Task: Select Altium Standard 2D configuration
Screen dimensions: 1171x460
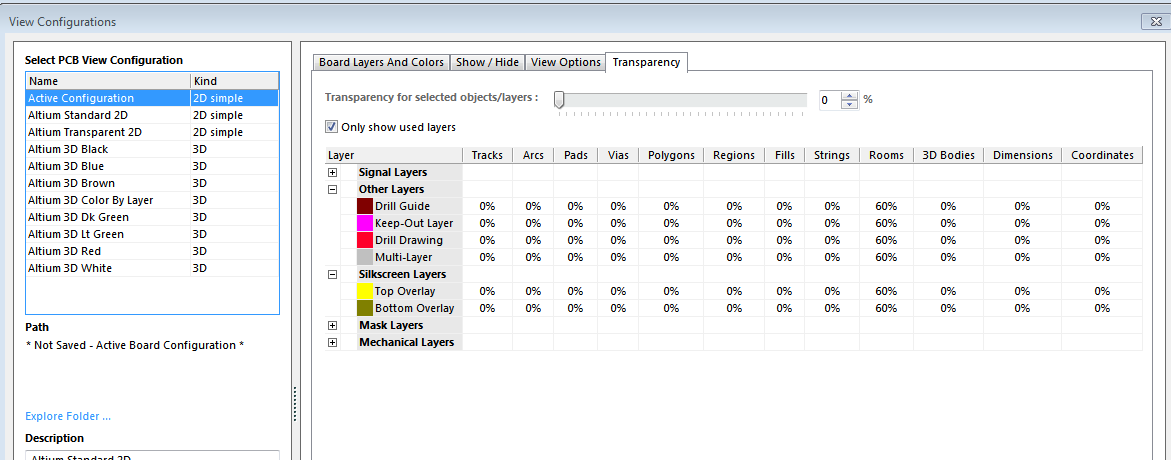Action: (152, 116)
